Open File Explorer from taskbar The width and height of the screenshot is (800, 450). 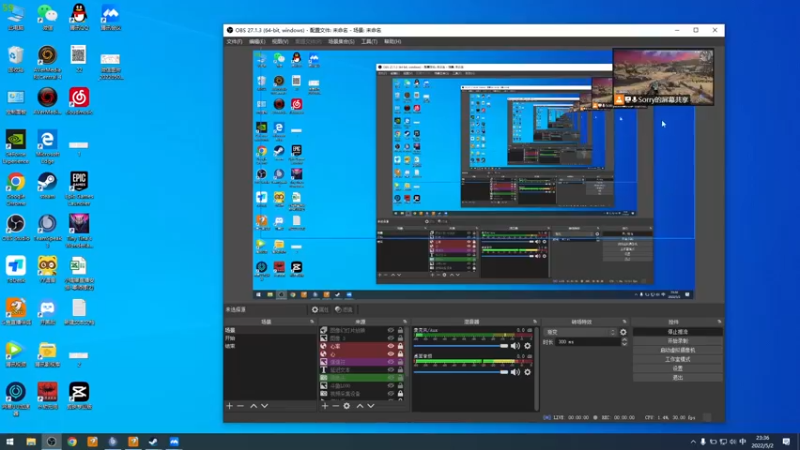pyautogui.click(x=31, y=442)
